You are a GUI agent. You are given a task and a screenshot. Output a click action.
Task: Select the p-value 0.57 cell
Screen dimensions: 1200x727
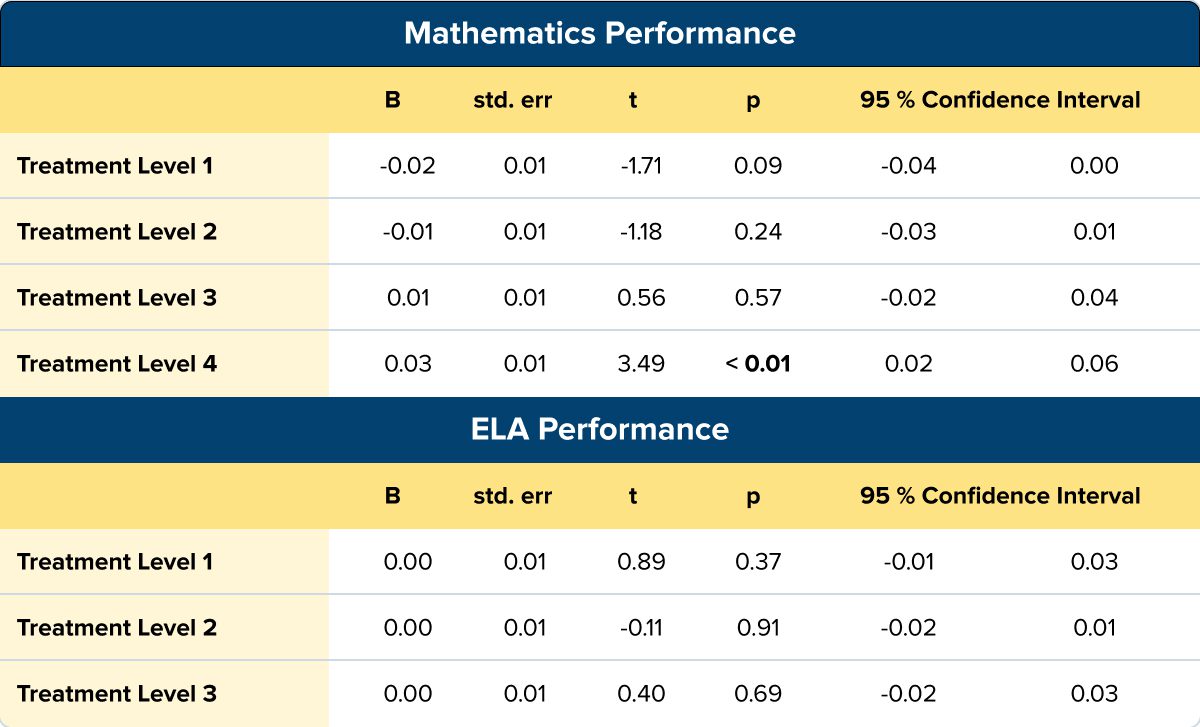(x=758, y=298)
